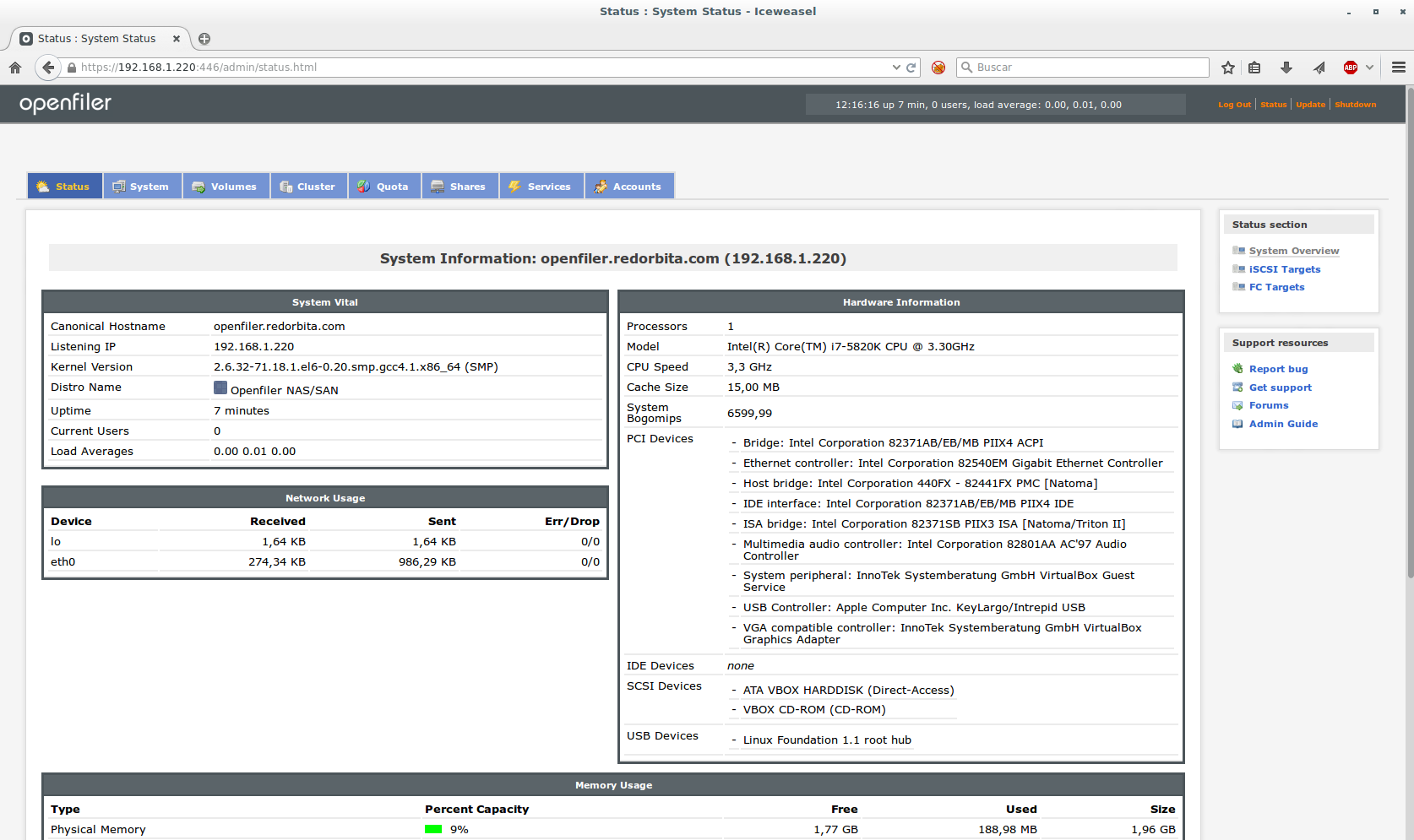Click the page vertical scrollbar
This screenshot has height=840, width=1414.
coord(1409,338)
